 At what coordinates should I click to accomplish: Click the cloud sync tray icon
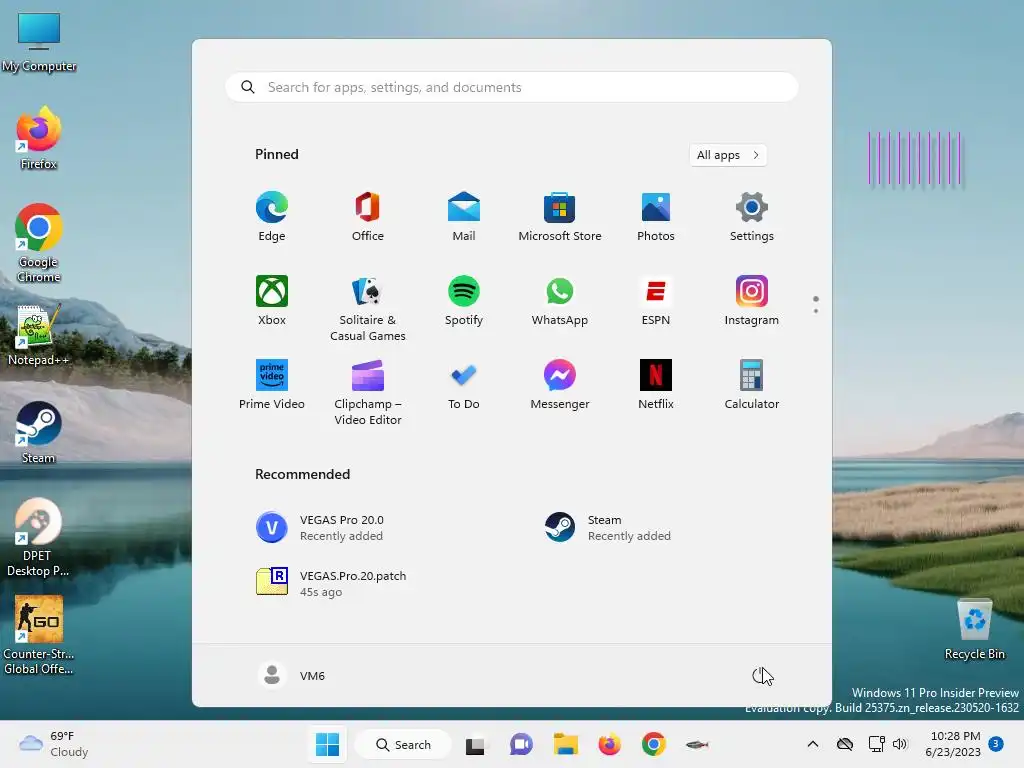pos(845,744)
